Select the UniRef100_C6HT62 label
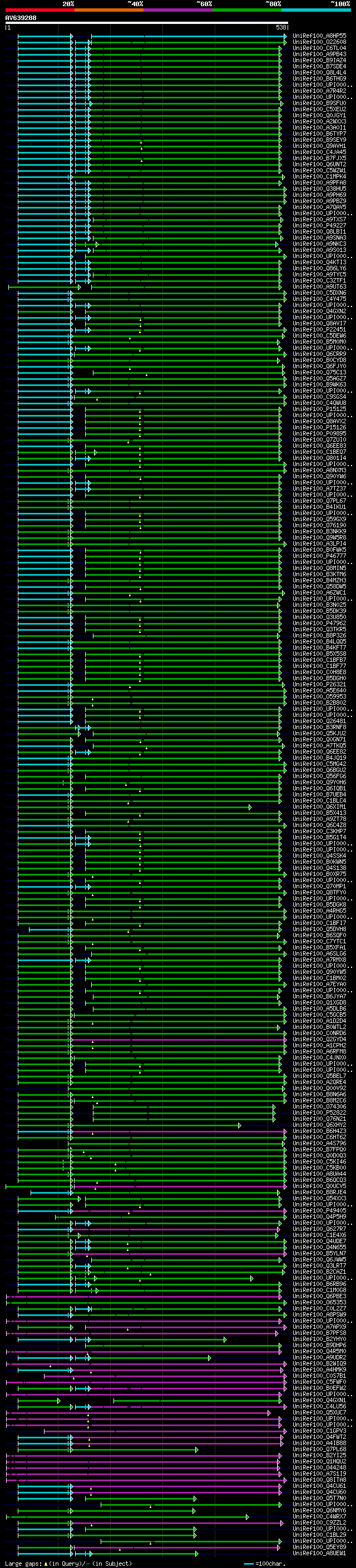 [319, 1137]
